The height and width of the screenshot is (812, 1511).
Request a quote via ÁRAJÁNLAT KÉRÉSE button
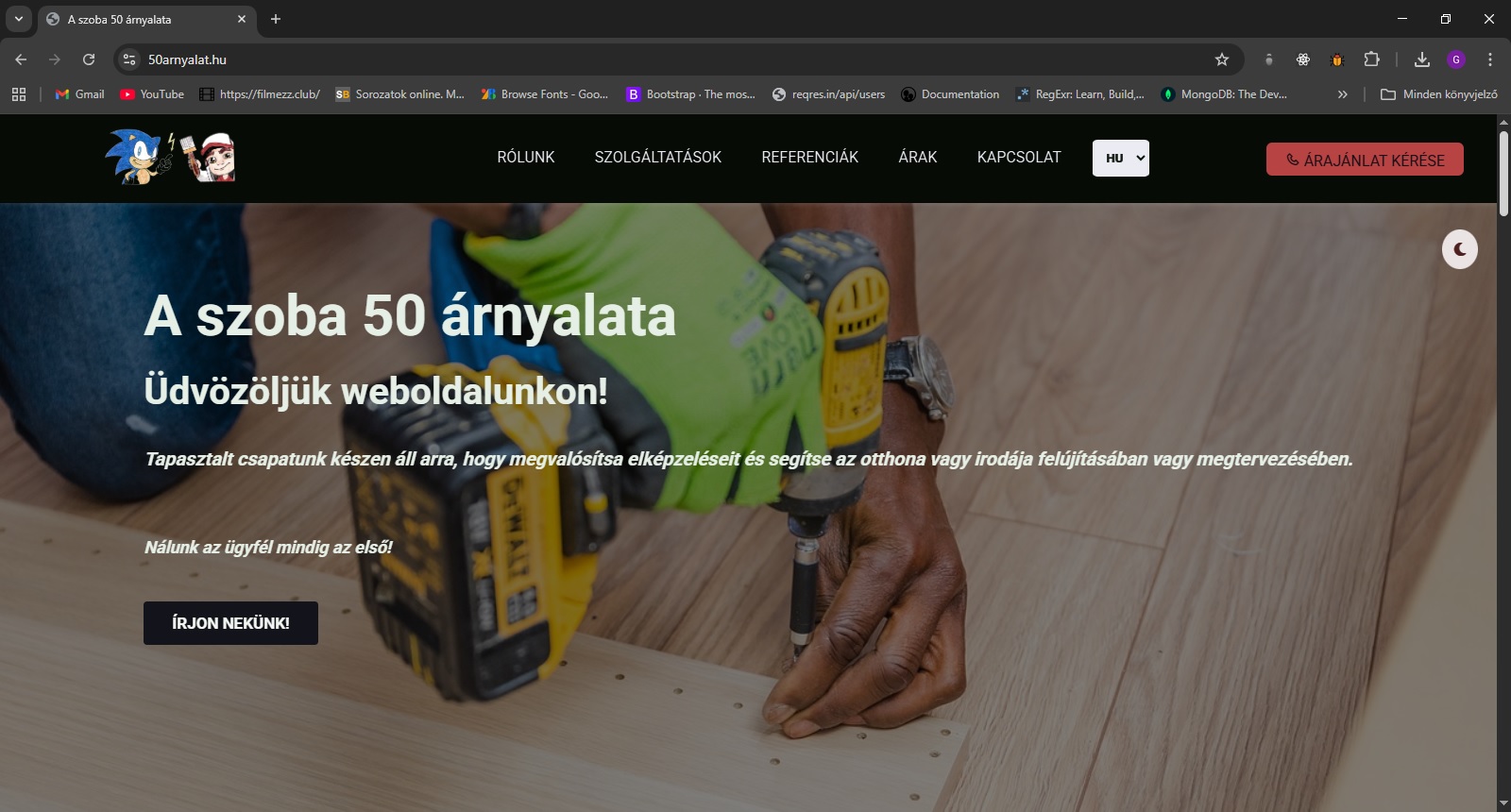click(x=1365, y=160)
